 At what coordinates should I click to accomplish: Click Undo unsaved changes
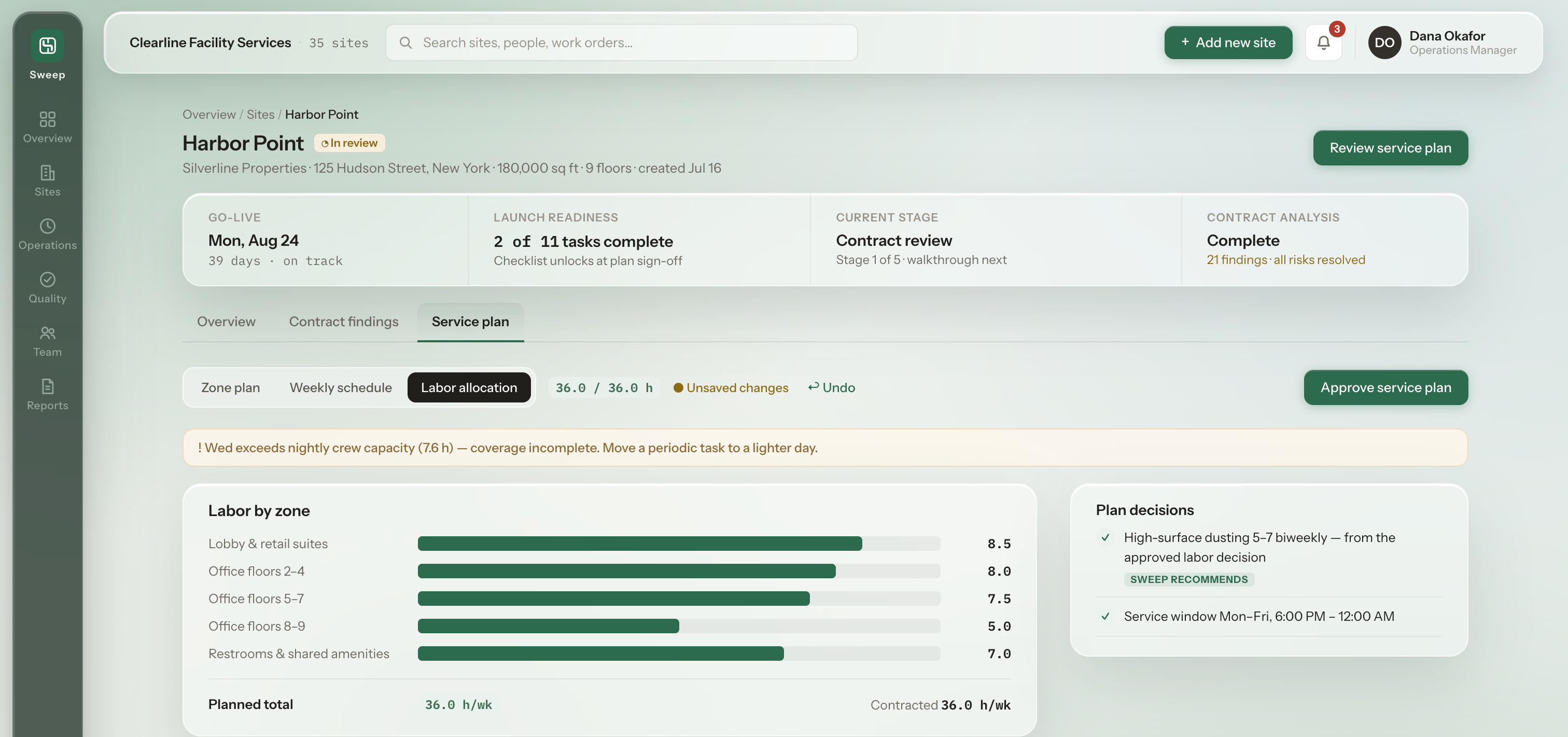coord(831,387)
